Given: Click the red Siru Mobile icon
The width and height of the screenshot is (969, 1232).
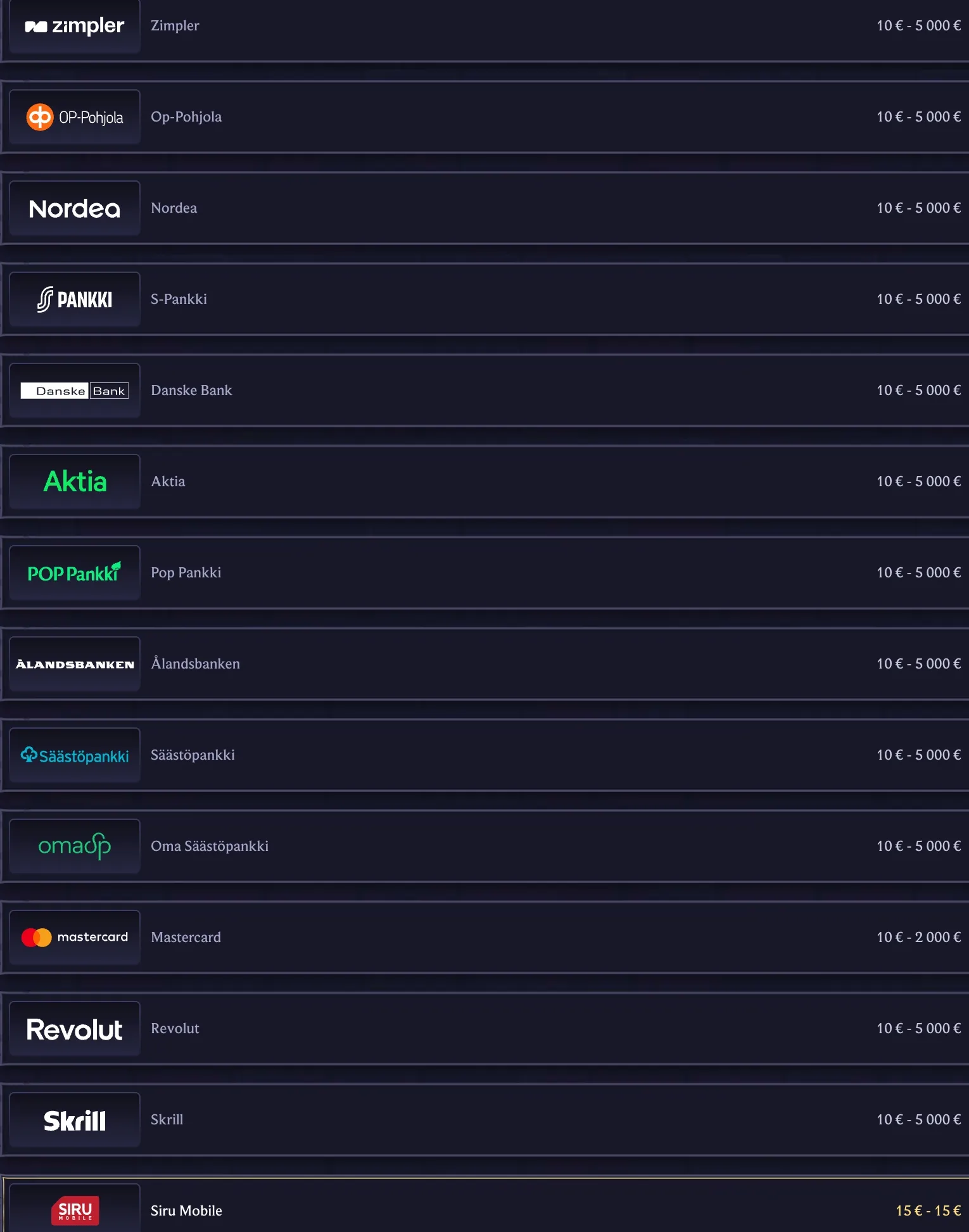Looking at the screenshot, I should pos(74,1208).
